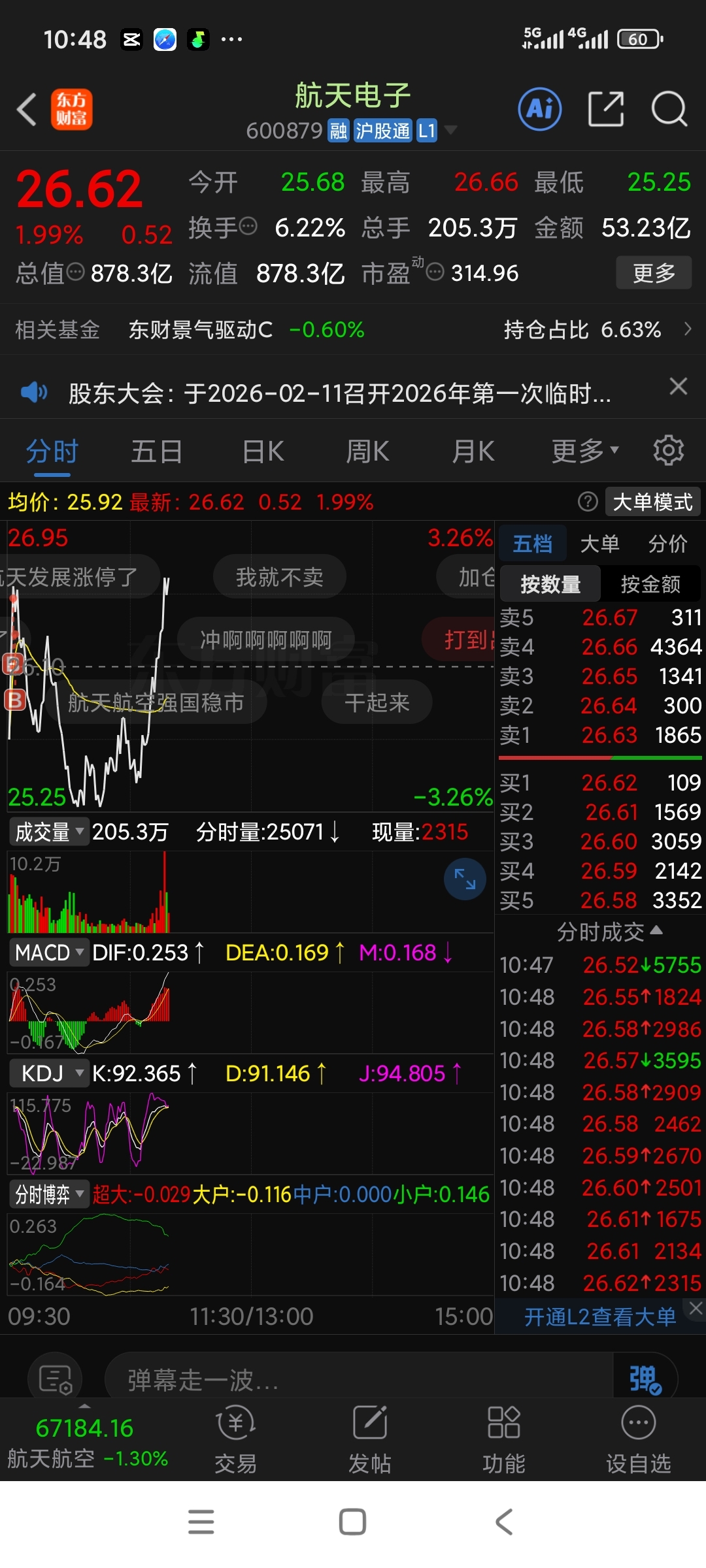Tap 卖1 26.63 order row
The width and height of the screenshot is (706, 1568).
pos(600,735)
